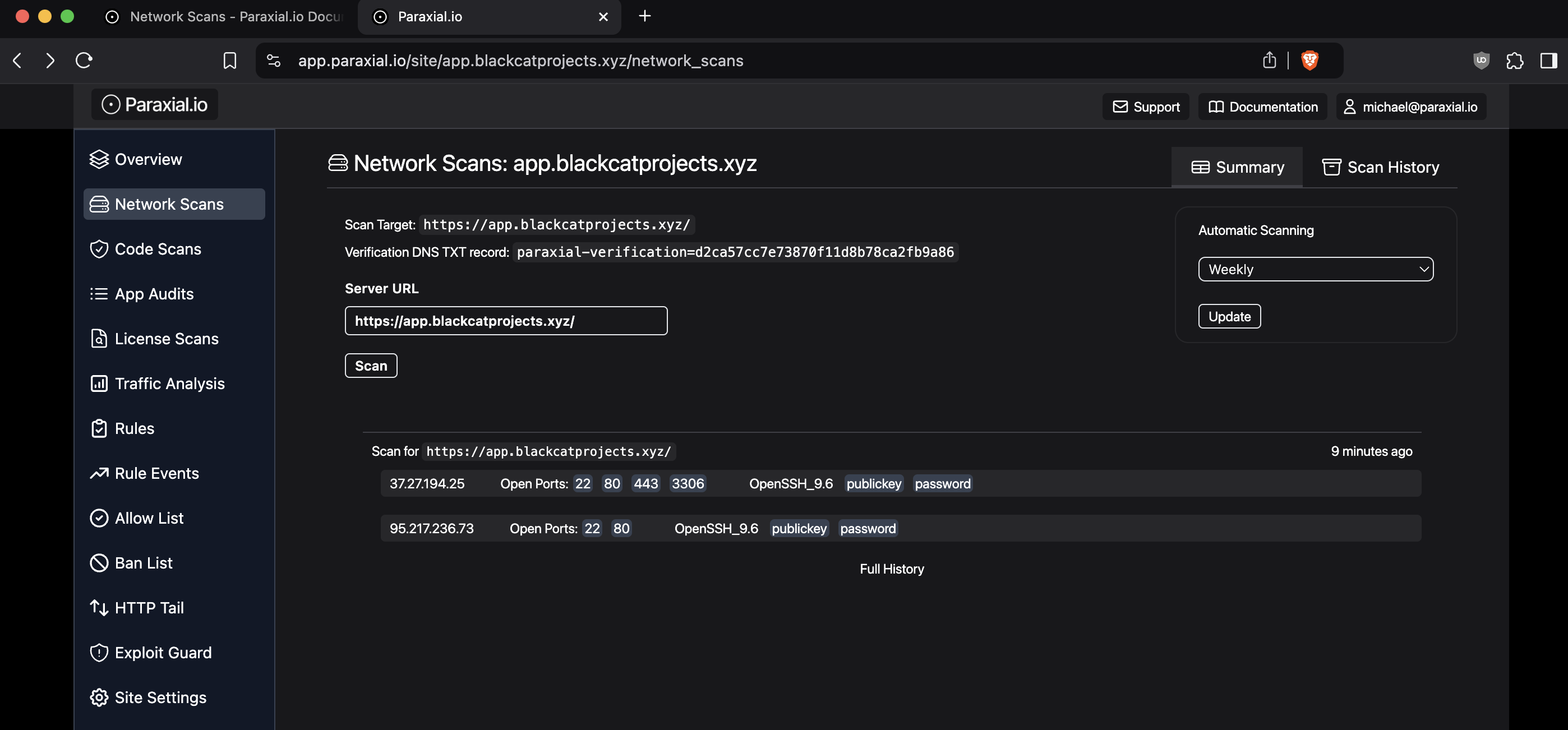Screen dimensions: 1568x730
Task: Click the Paraxial.io logo
Action: pos(155,105)
